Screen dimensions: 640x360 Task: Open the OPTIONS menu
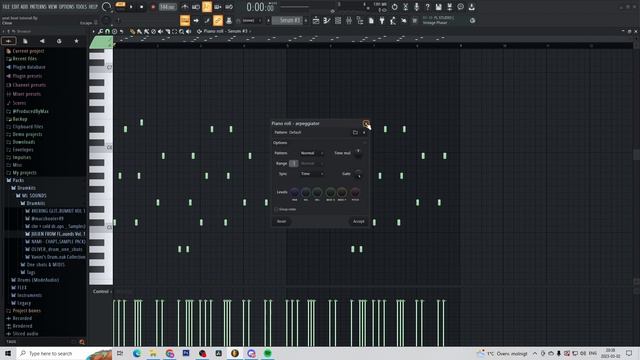[67, 7]
